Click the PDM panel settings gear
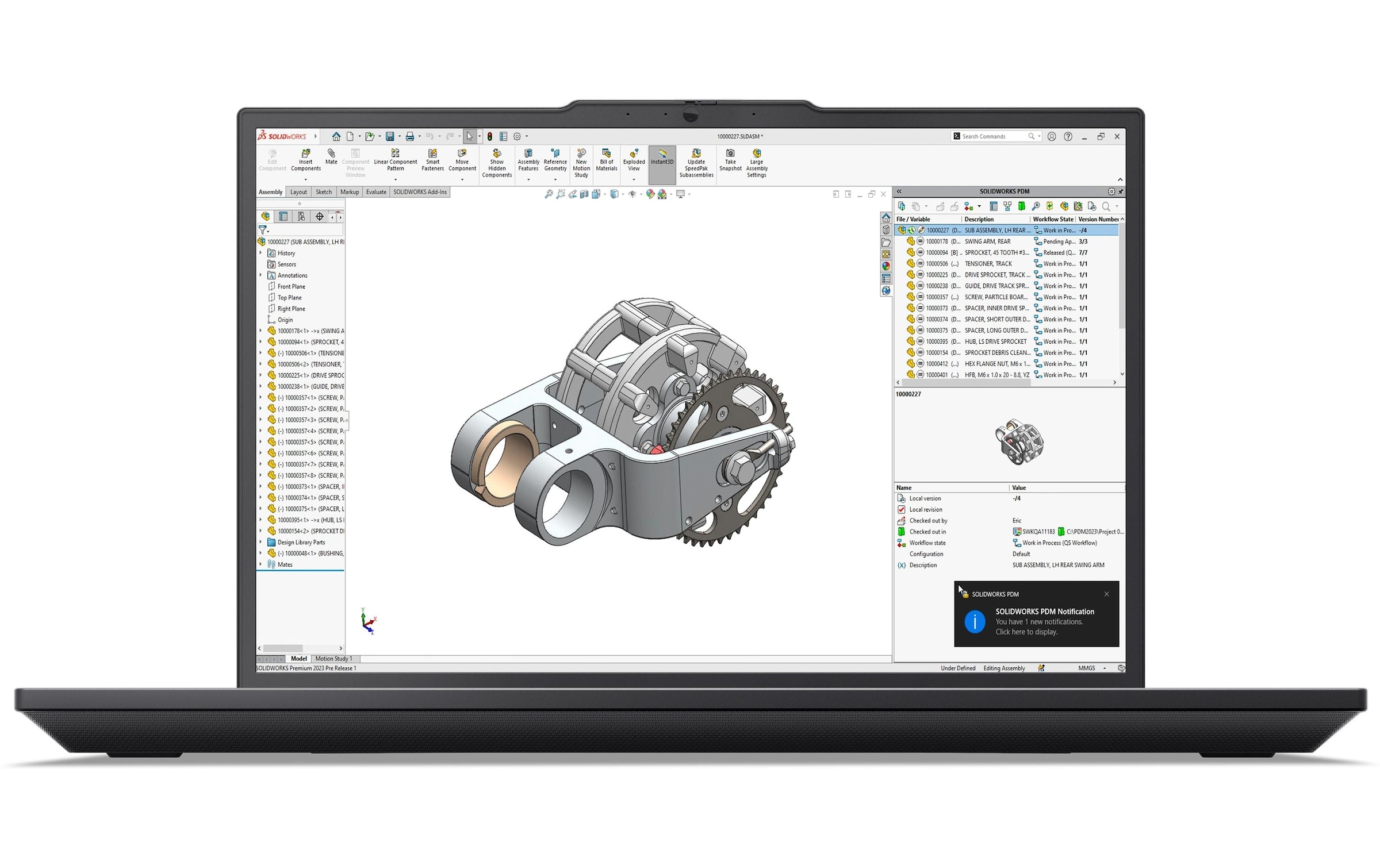1380x868 pixels. [1111, 191]
